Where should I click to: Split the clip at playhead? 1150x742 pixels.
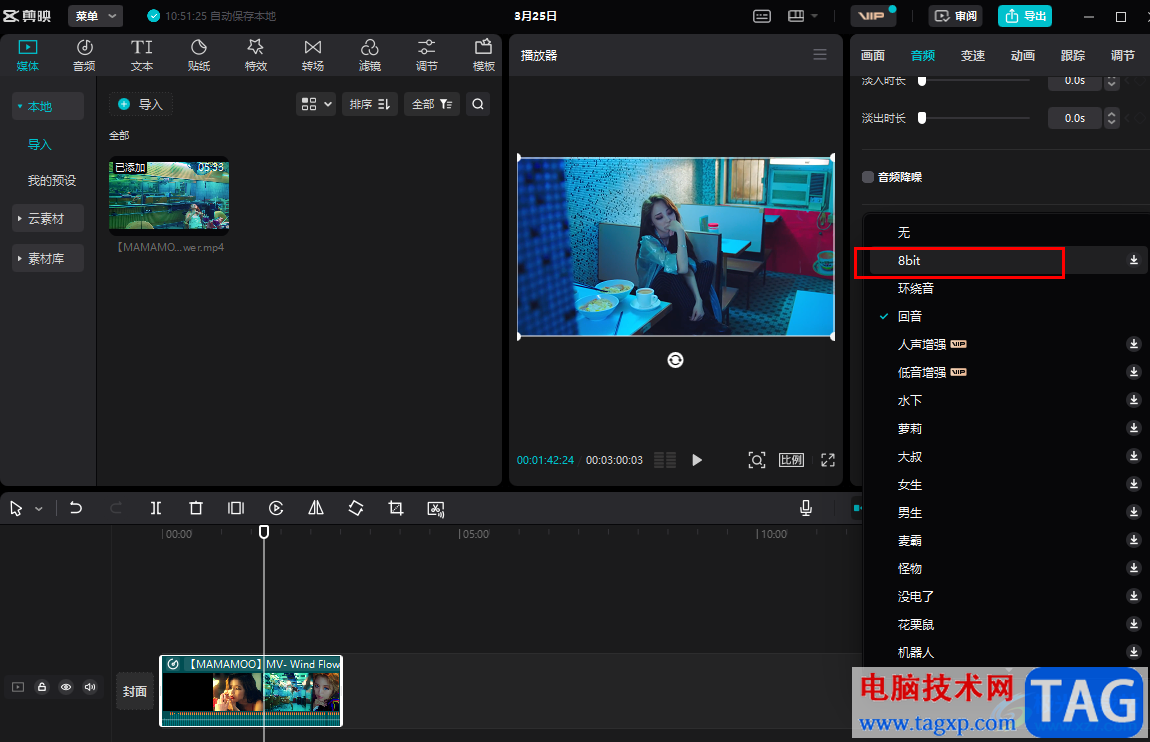(155, 508)
